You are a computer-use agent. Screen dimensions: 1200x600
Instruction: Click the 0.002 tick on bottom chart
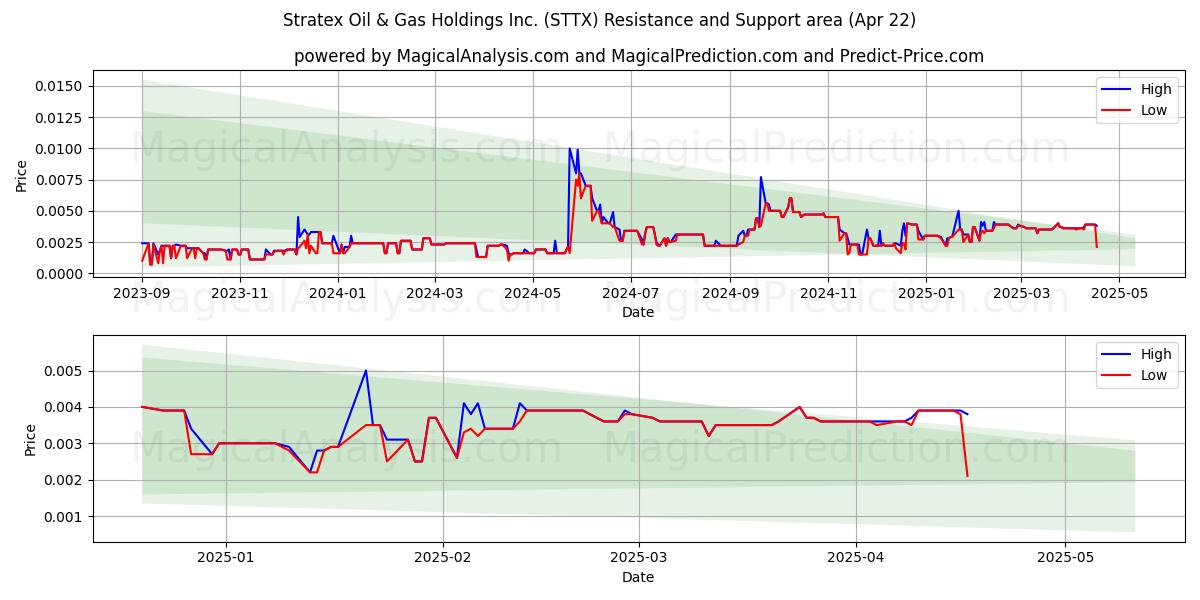64,480
